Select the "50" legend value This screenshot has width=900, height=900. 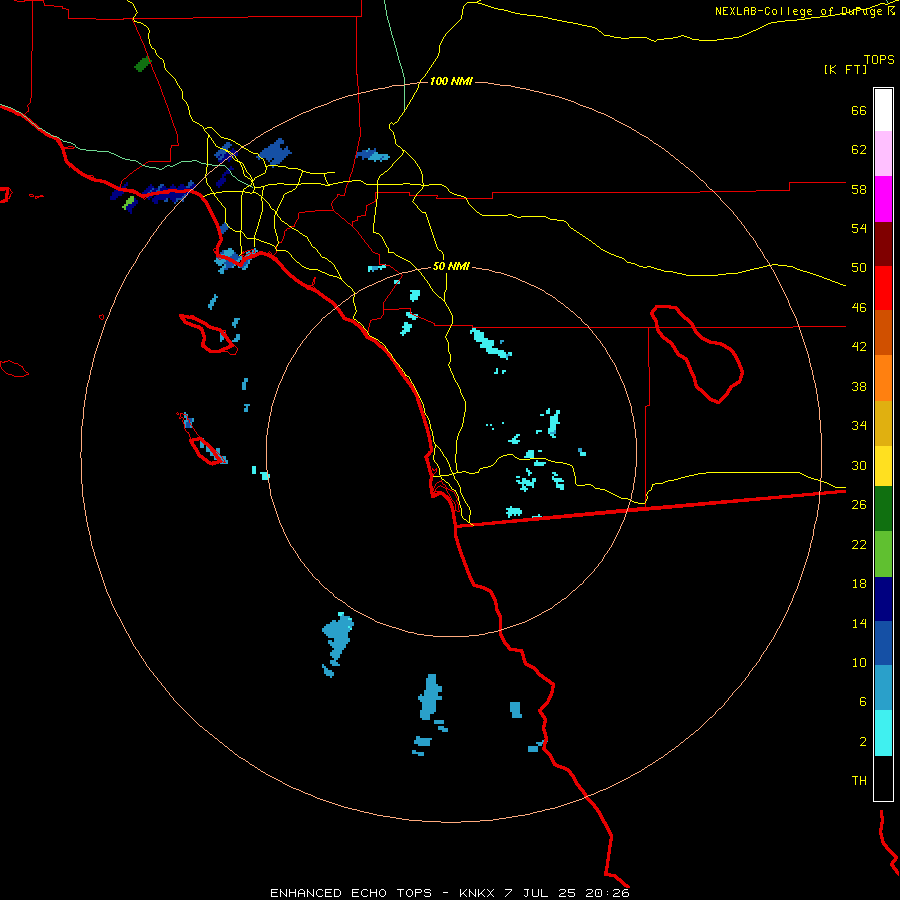(x=859, y=268)
